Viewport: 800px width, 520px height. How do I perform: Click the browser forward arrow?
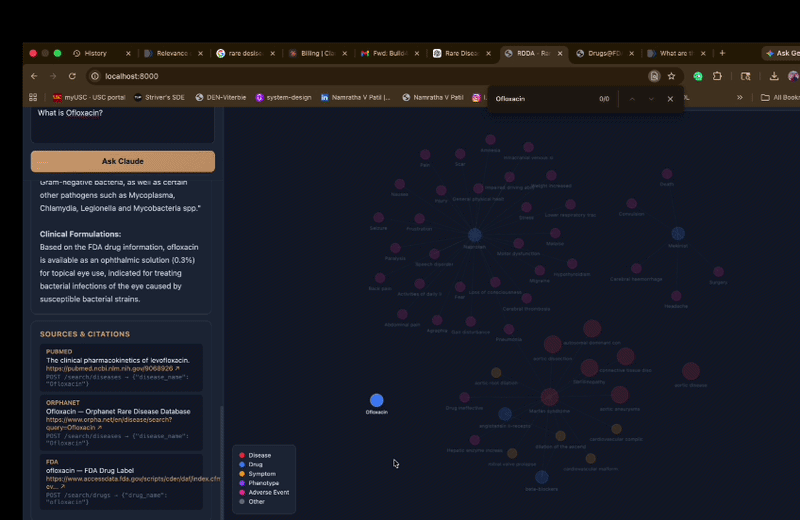coord(53,76)
